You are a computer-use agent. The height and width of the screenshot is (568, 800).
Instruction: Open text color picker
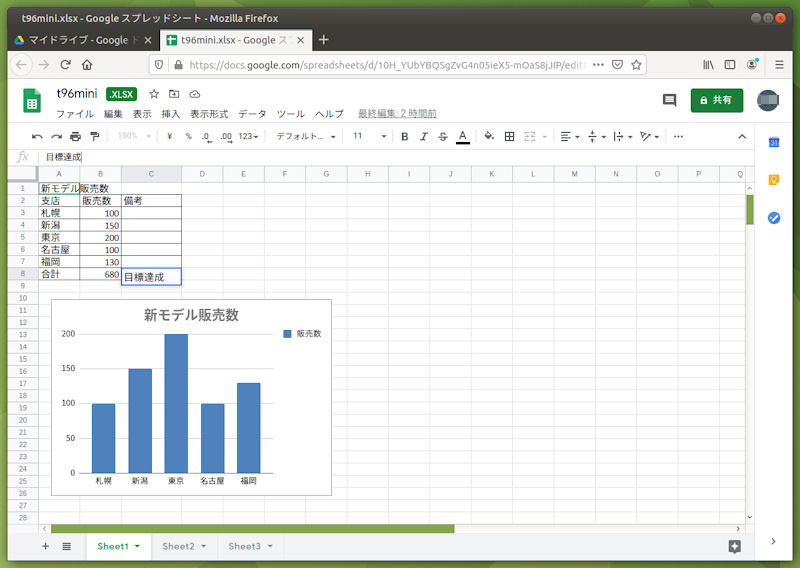coord(463,137)
